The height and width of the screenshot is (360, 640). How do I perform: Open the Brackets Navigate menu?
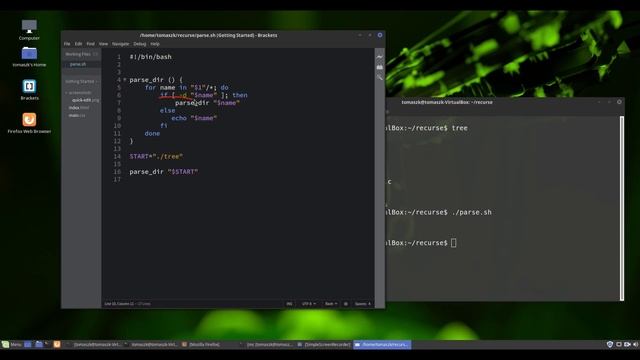click(x=120, y=44)
